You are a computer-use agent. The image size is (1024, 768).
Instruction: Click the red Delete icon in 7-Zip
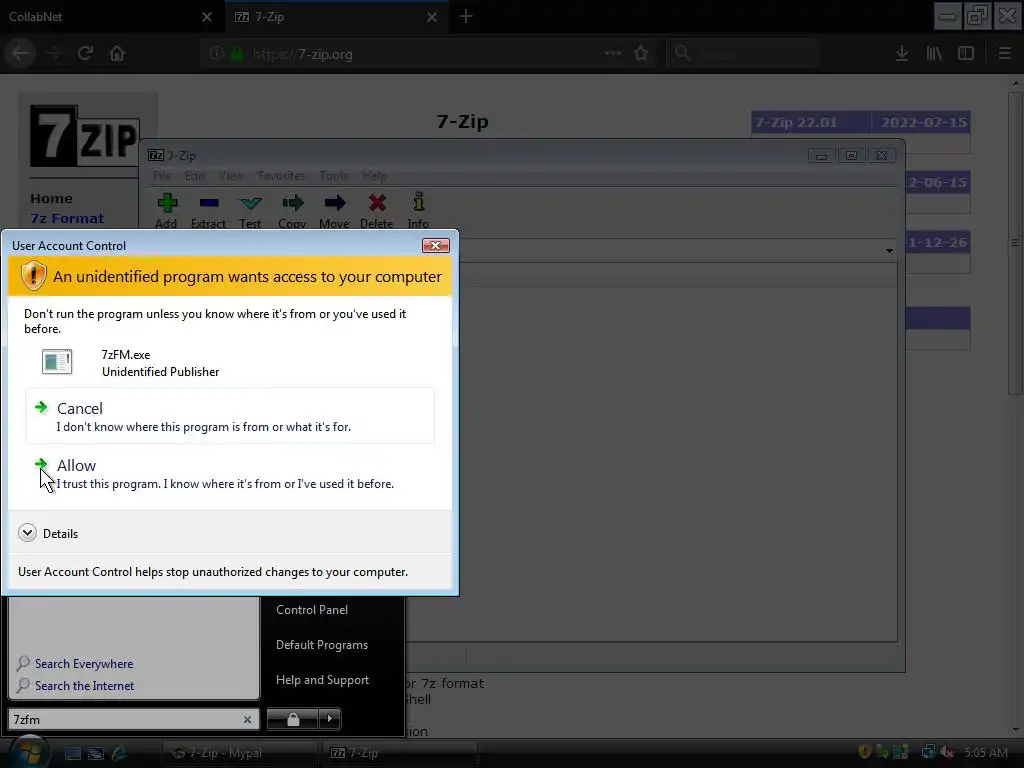pyautogui.click(x=377, y=203)
